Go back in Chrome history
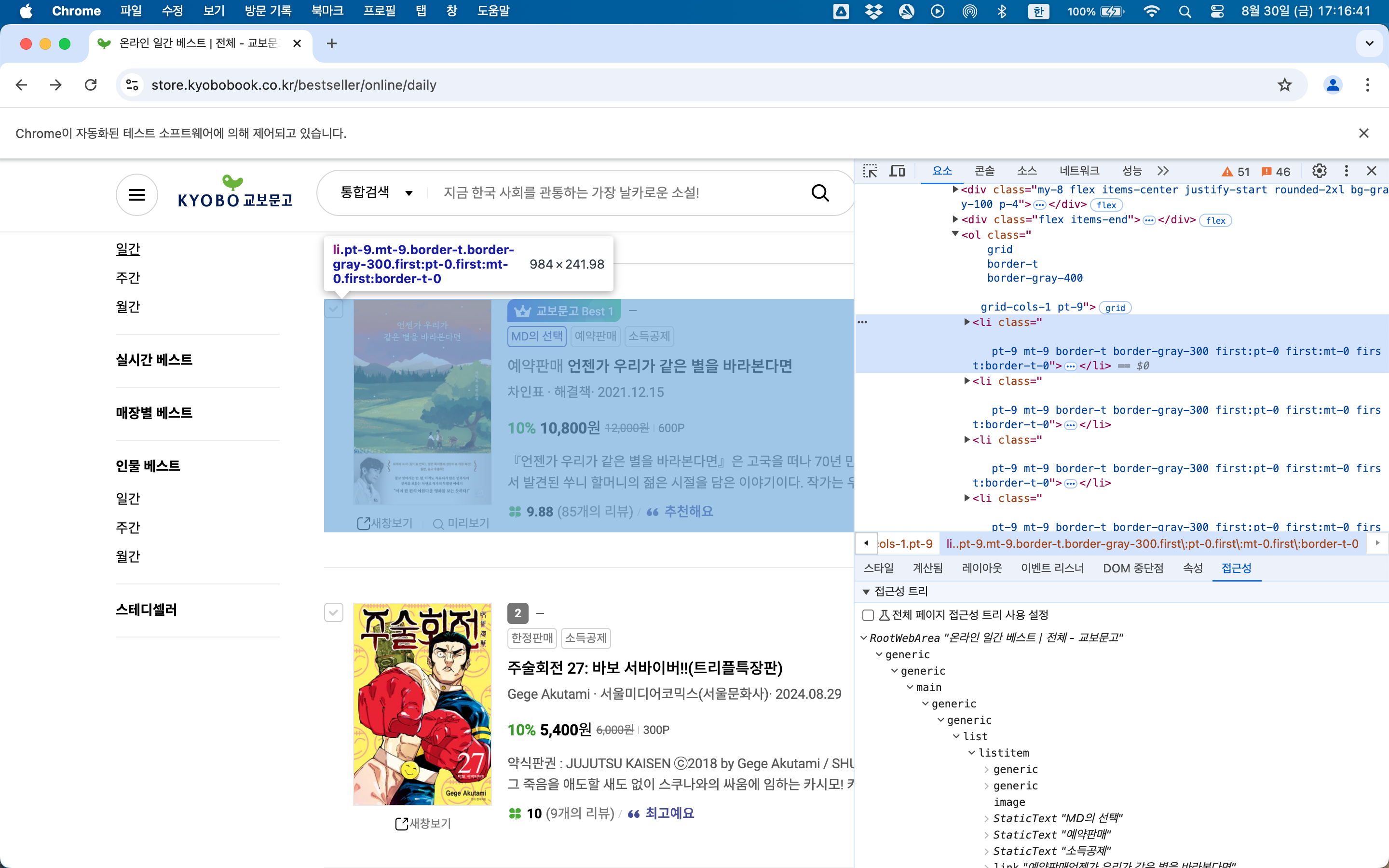Image resolution: width=1389 pixels, height=868 pixels. click(22, 85)
